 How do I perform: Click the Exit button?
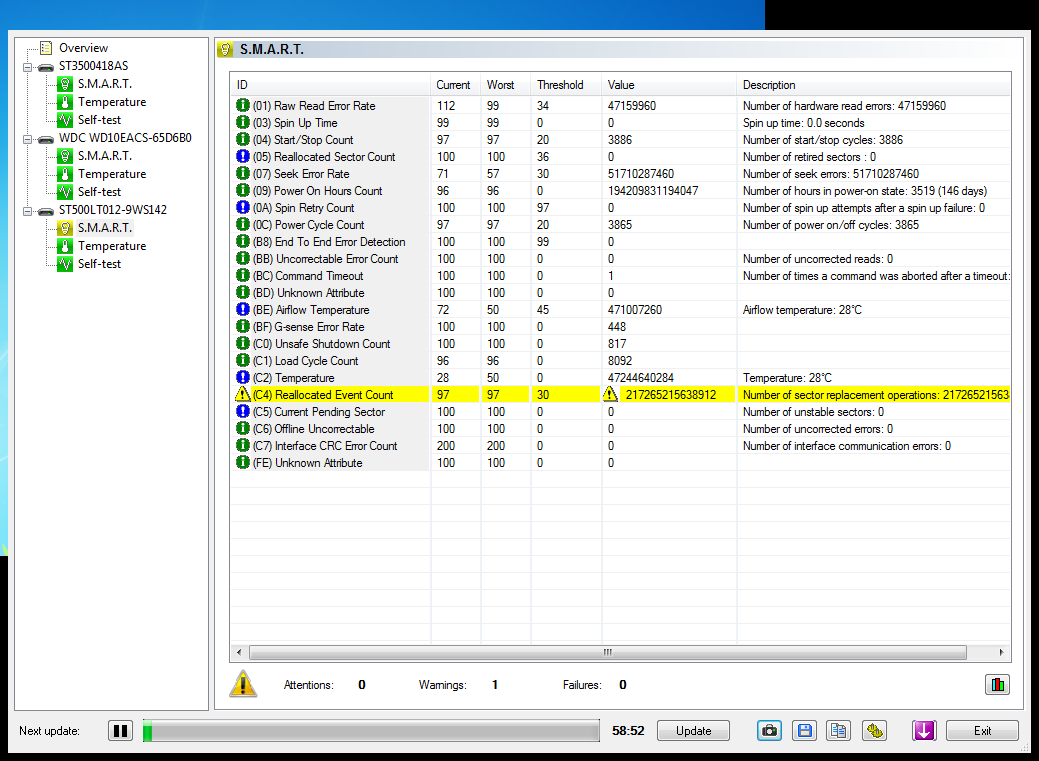982,731
